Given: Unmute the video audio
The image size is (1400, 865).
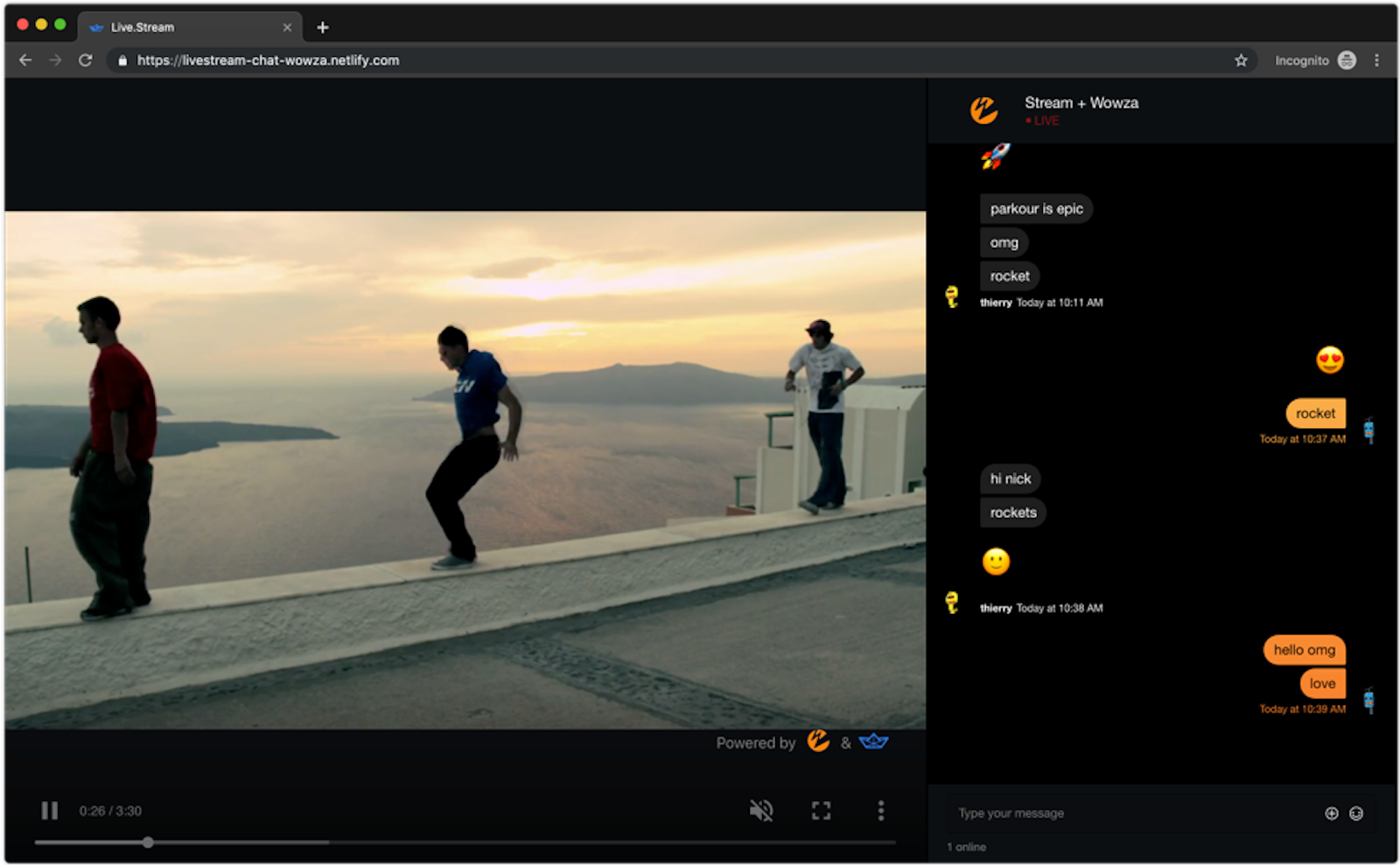Looking at the screenshot, I should [x=761, y=810].
